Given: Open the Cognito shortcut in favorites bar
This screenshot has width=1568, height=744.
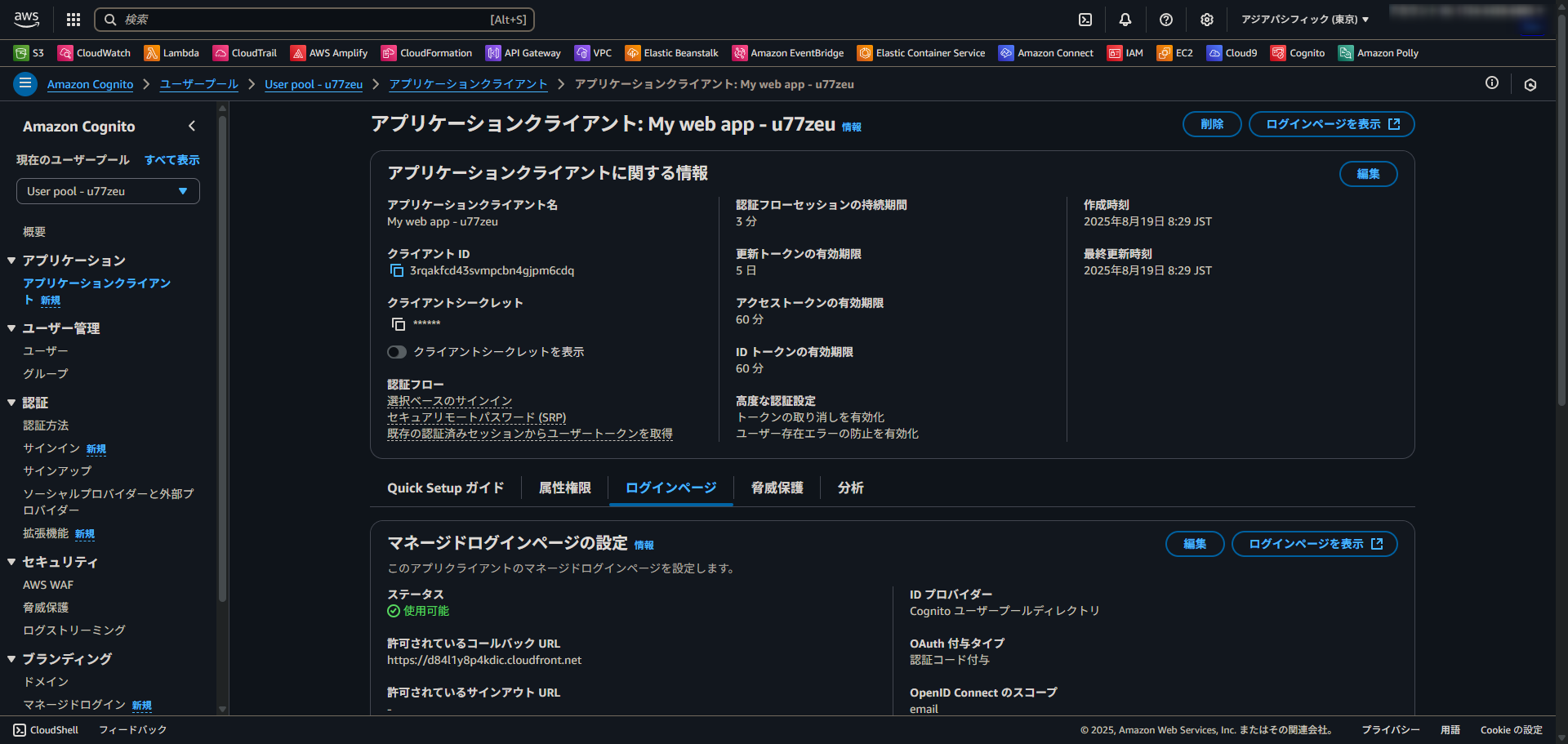Looking at the screenshot, I should [x=1298, y=53].
